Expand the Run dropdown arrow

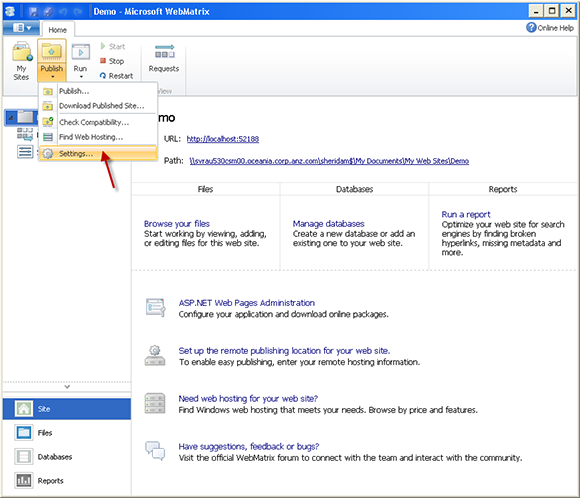tap(81, 77)
